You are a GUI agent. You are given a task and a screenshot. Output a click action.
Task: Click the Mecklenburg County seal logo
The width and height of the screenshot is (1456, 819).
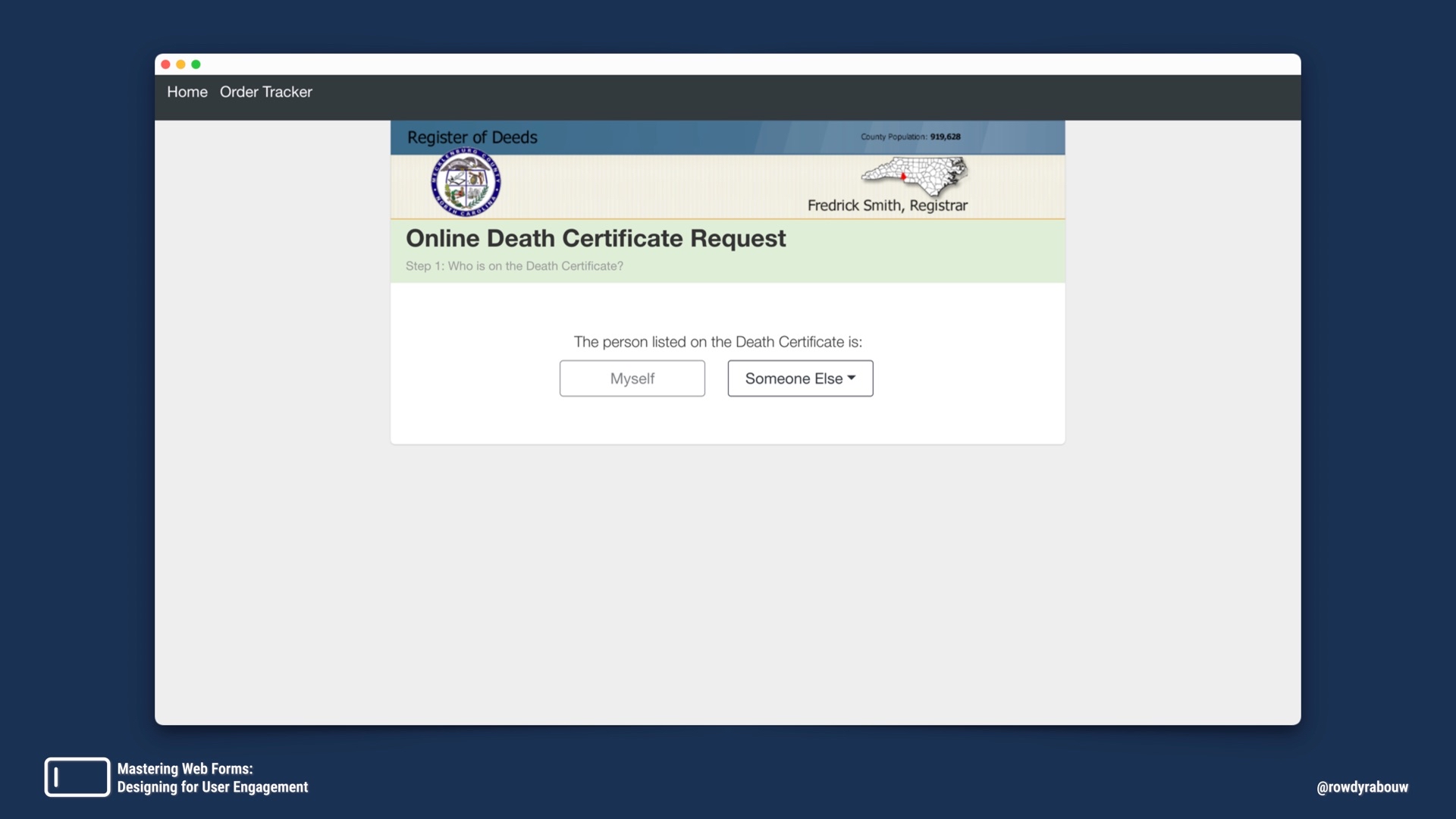(466, 183)
